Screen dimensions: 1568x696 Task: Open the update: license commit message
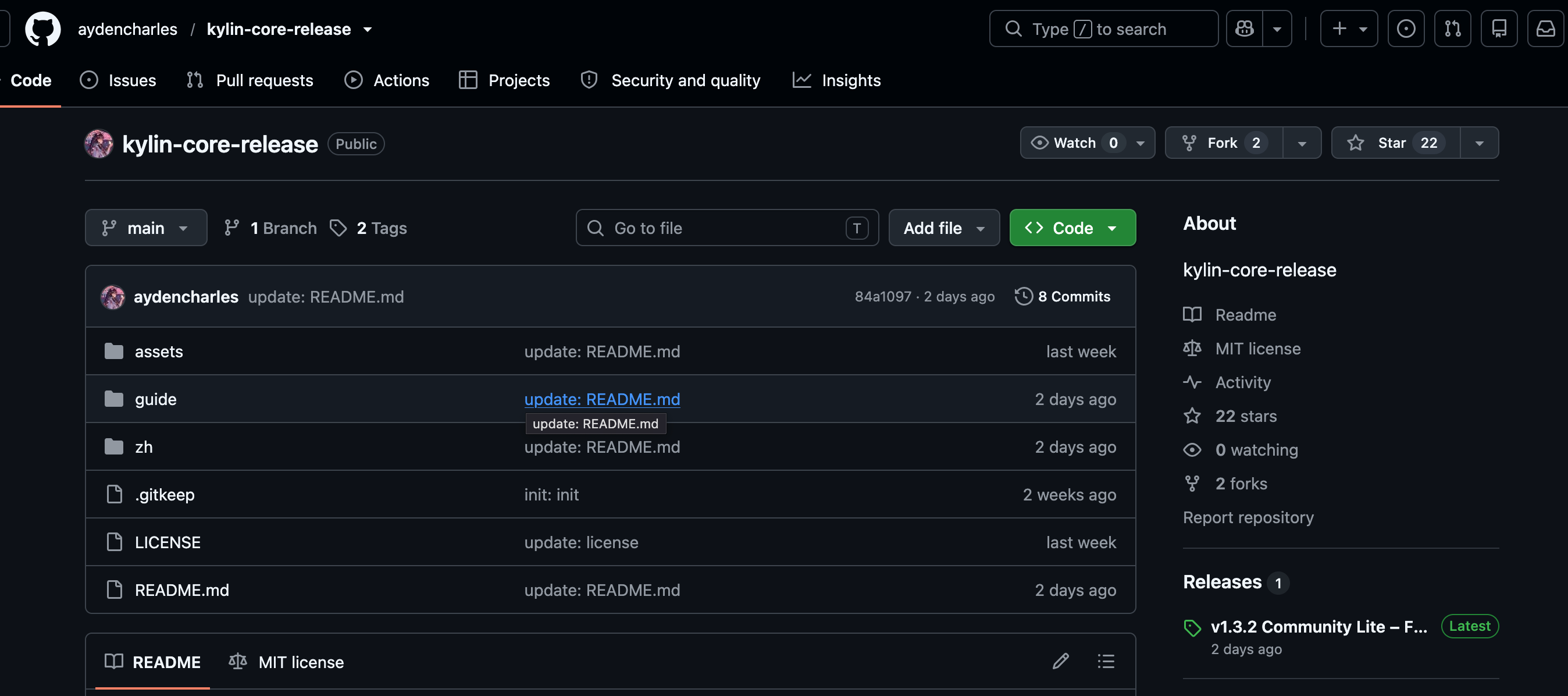click(581, 542)
